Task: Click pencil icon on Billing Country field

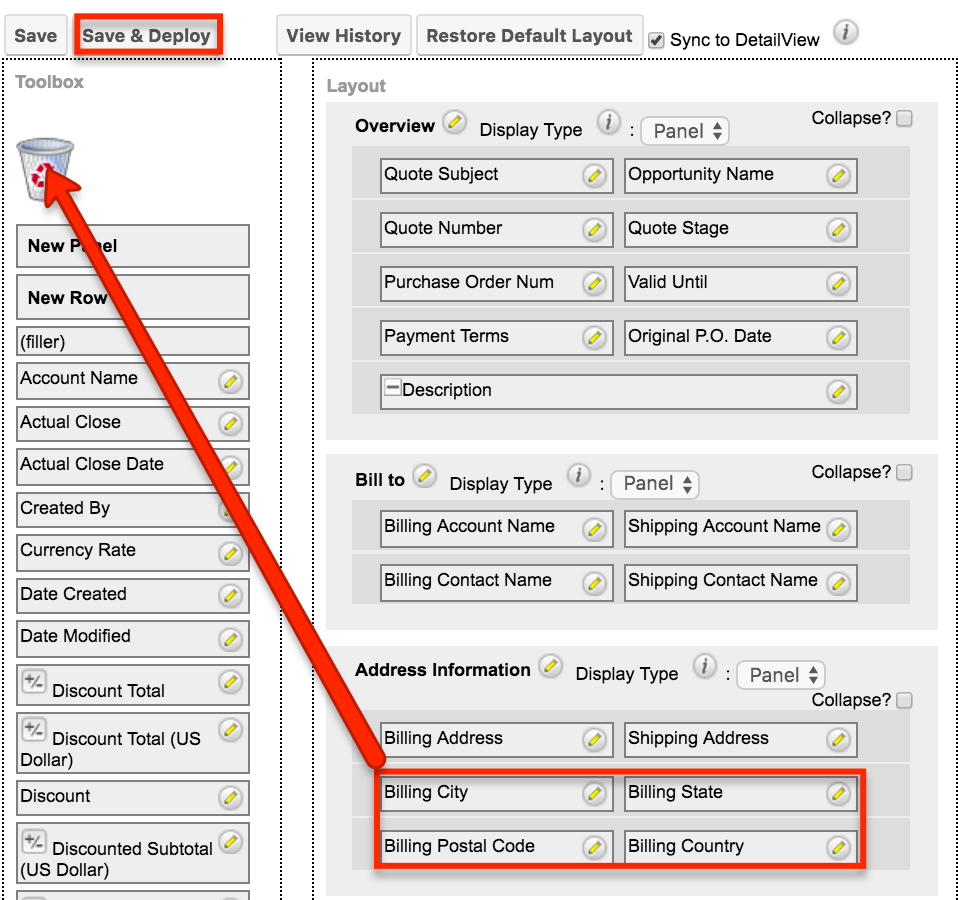Action: click(838, 847)
